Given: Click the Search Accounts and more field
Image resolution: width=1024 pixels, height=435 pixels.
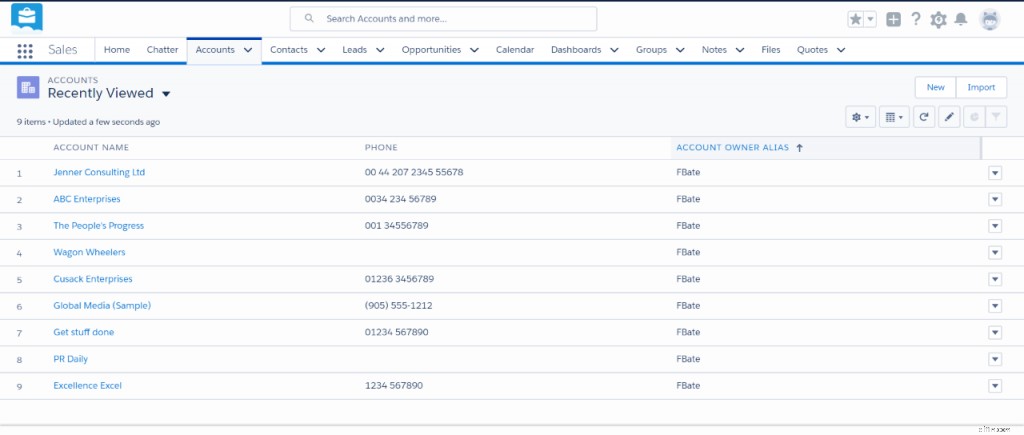Looking at the screenshot, I should pyautogui.click(x=443, y=19).
